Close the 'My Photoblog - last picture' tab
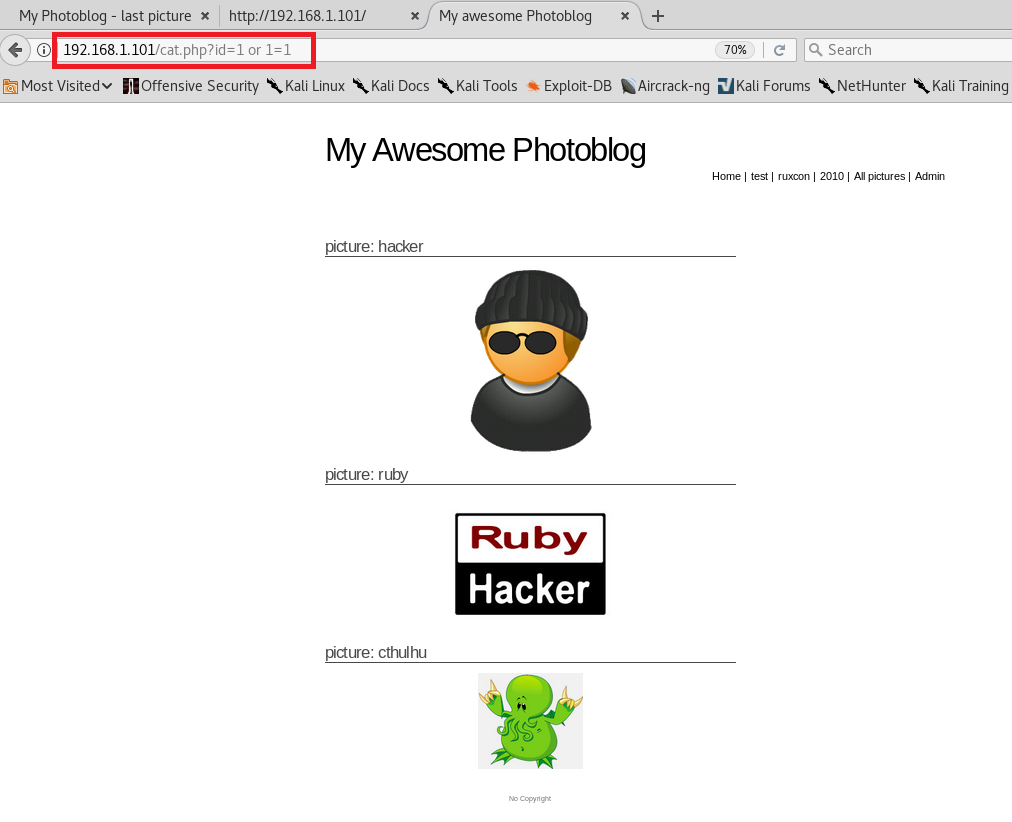The height and width of the screenshot is (822, 1012). [x=205, y=16]
